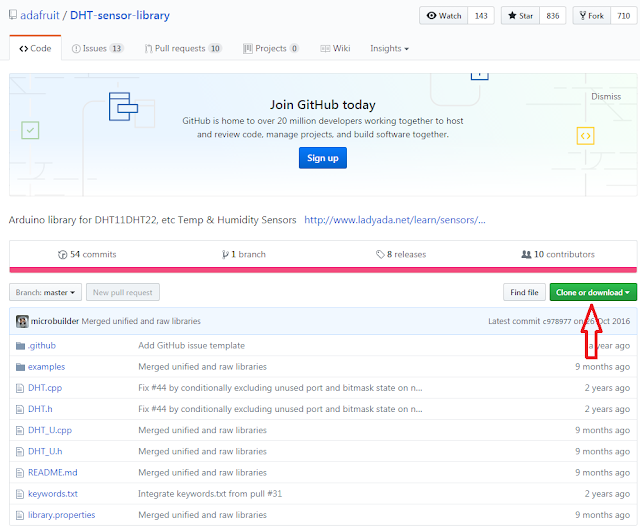Screen dimensions: 640x532
Task: Open the DHT.h file
Action: [40, 409]
